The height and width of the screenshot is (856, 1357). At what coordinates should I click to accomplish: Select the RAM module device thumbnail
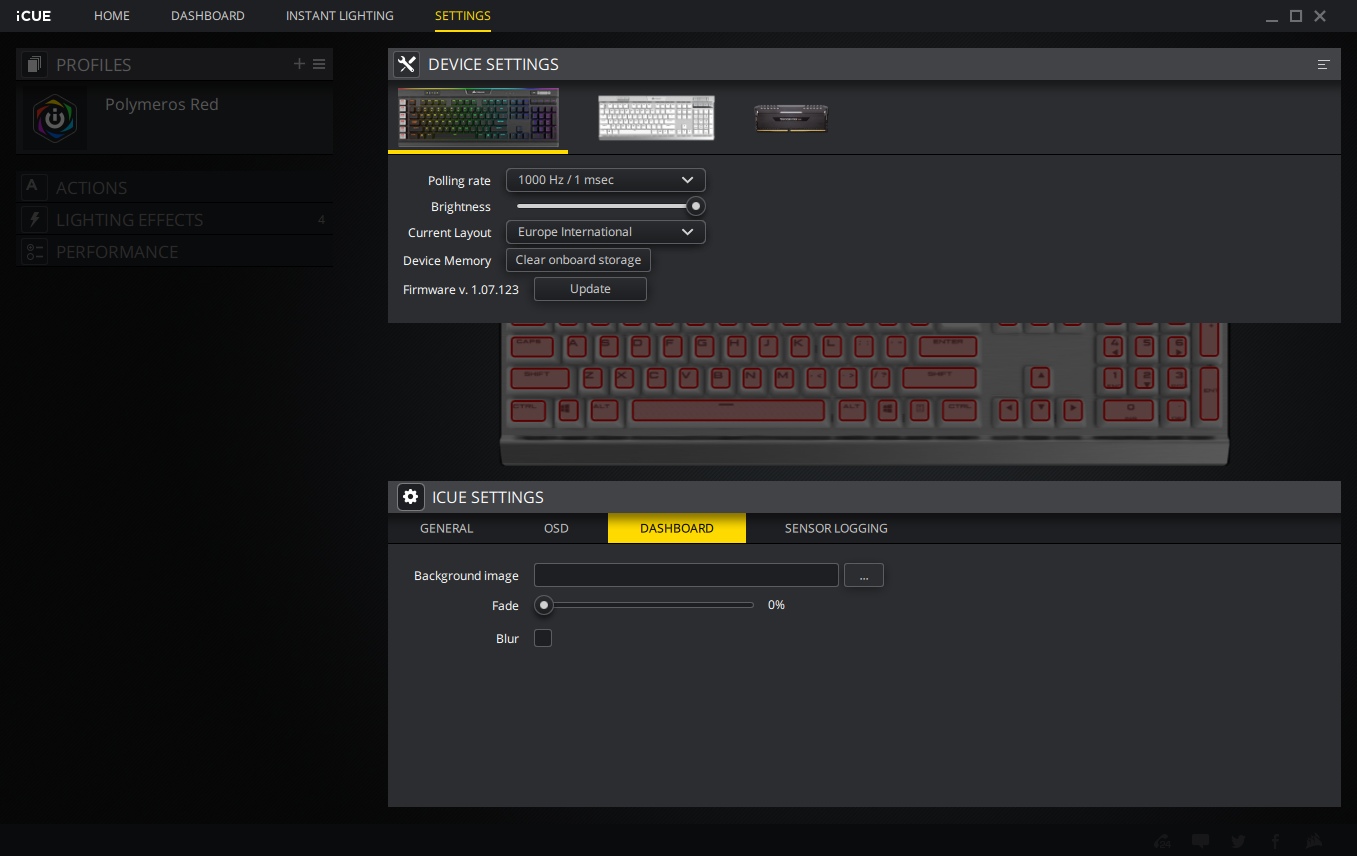pos(791,118)
